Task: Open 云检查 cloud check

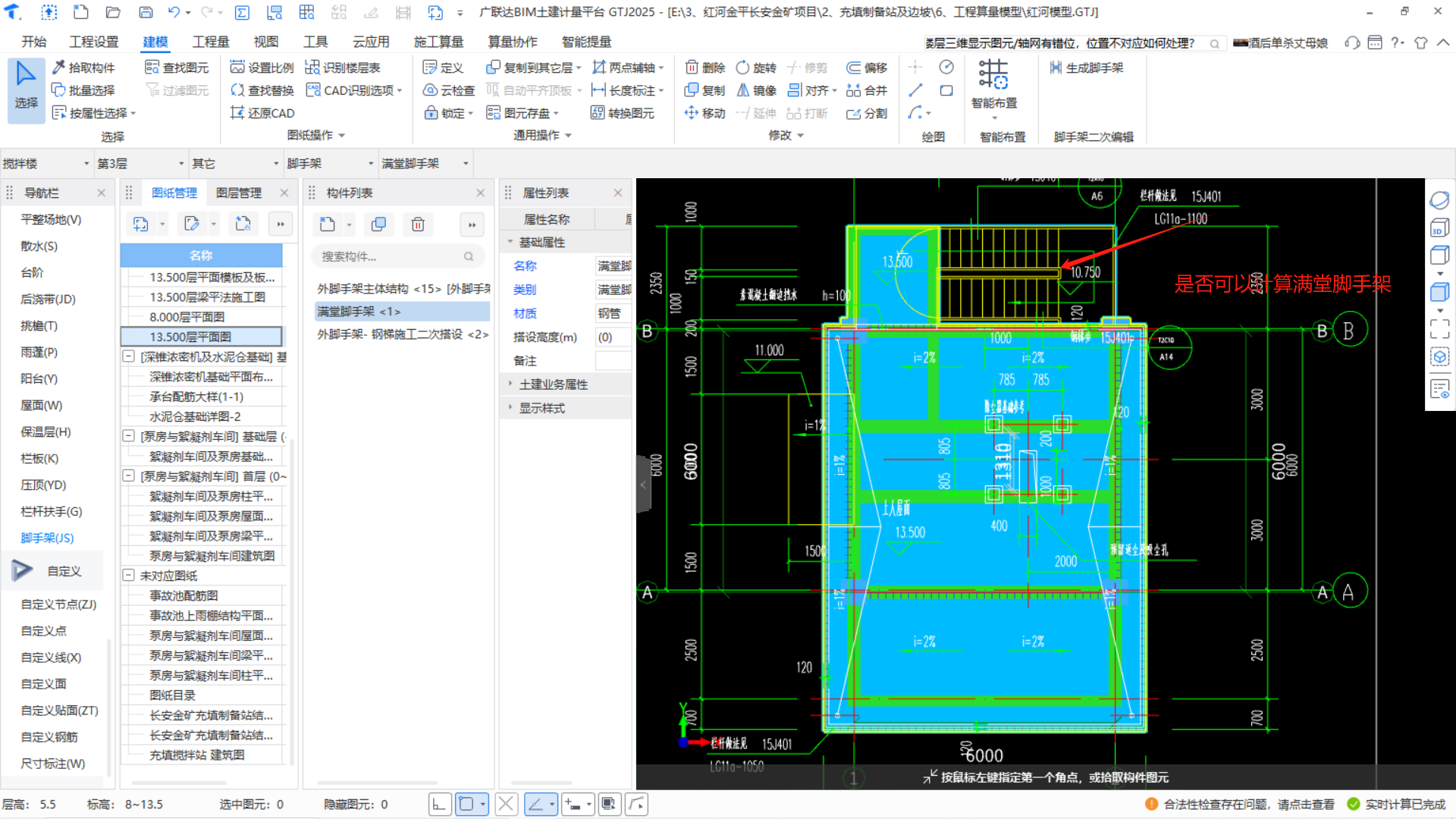Action: click(448, 90)
